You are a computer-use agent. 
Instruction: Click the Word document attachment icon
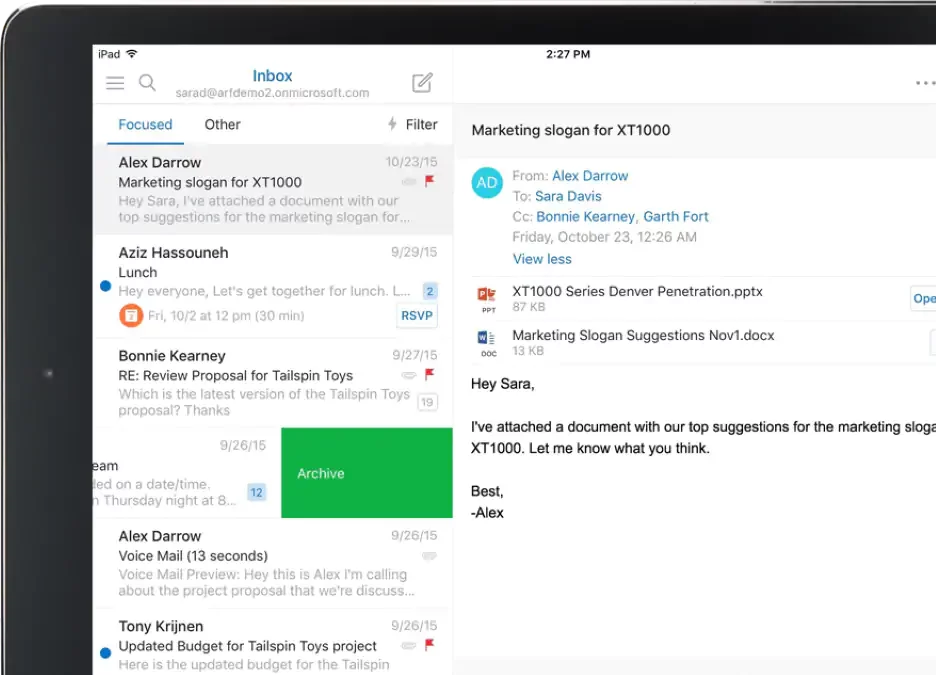point(487,343)
